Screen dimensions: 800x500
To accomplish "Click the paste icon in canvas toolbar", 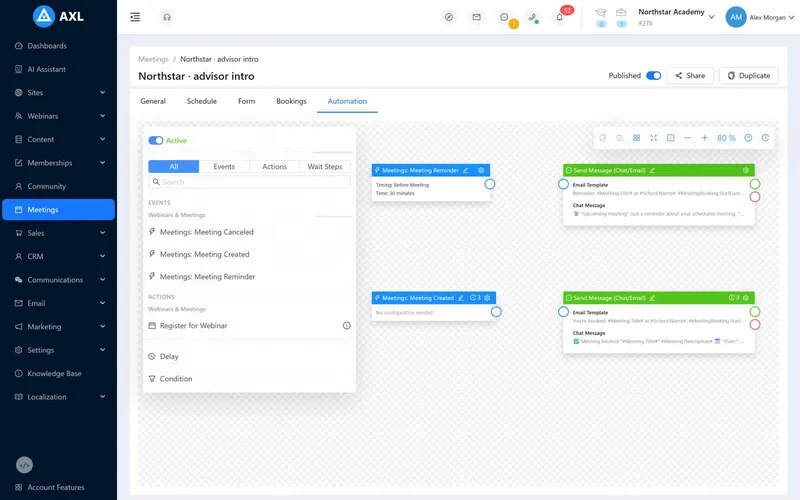I will click(619, 138).
